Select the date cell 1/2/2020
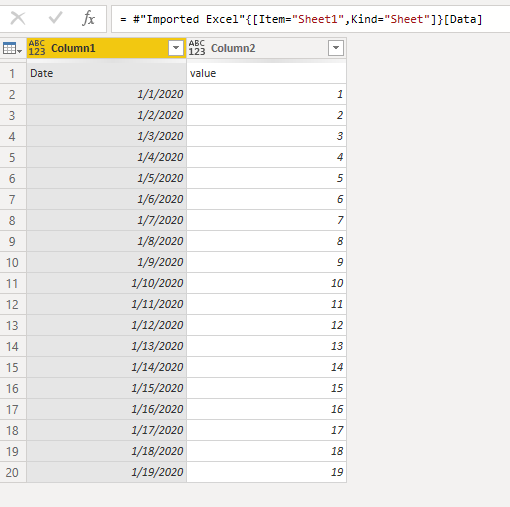The image size is (510, 507). pyautogui.click(x=106, y=115)
